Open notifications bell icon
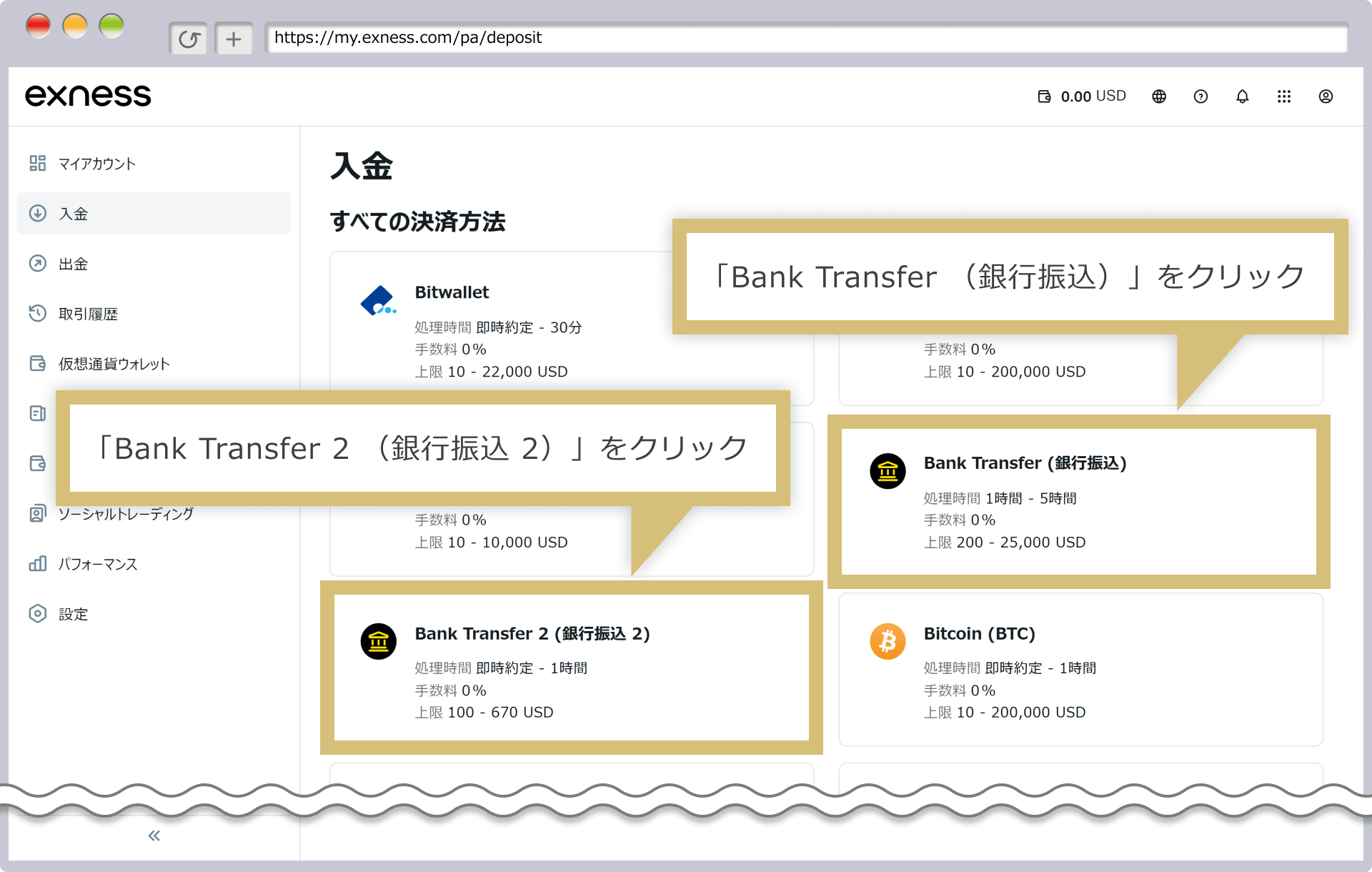The width and height of the screenshot is (1372, 872). click(1243, 96)
